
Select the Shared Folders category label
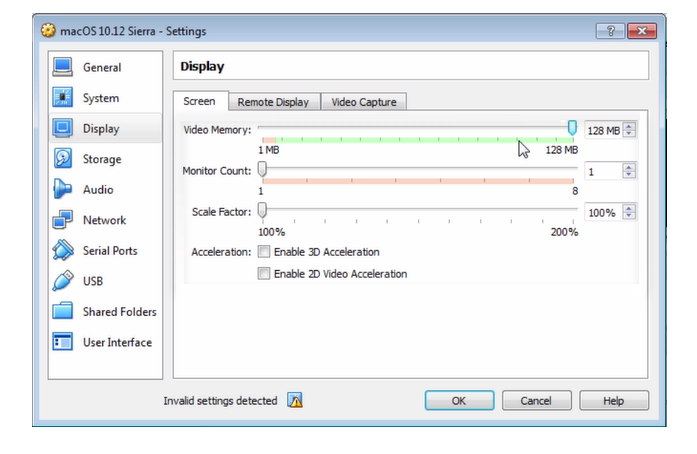coord(120,312)
